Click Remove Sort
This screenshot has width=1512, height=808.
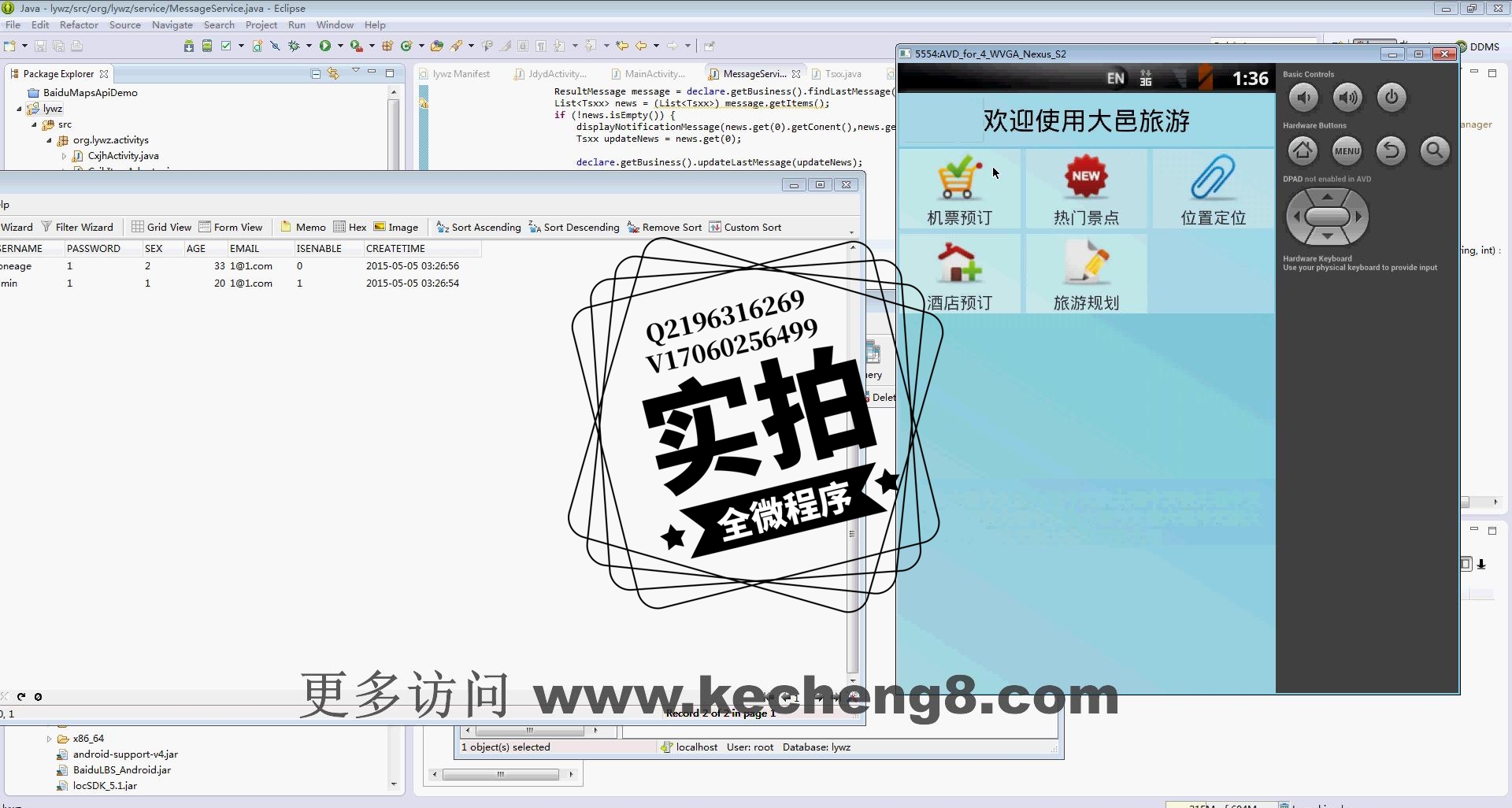click(664, 227)
